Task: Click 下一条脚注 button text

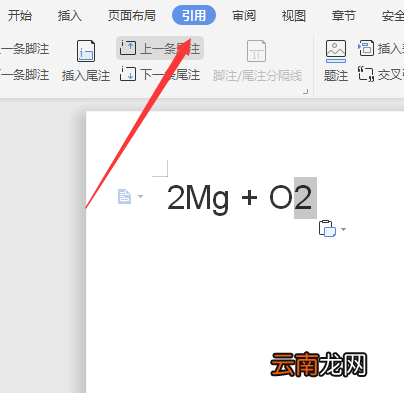Action: click(x=25, y=75)
